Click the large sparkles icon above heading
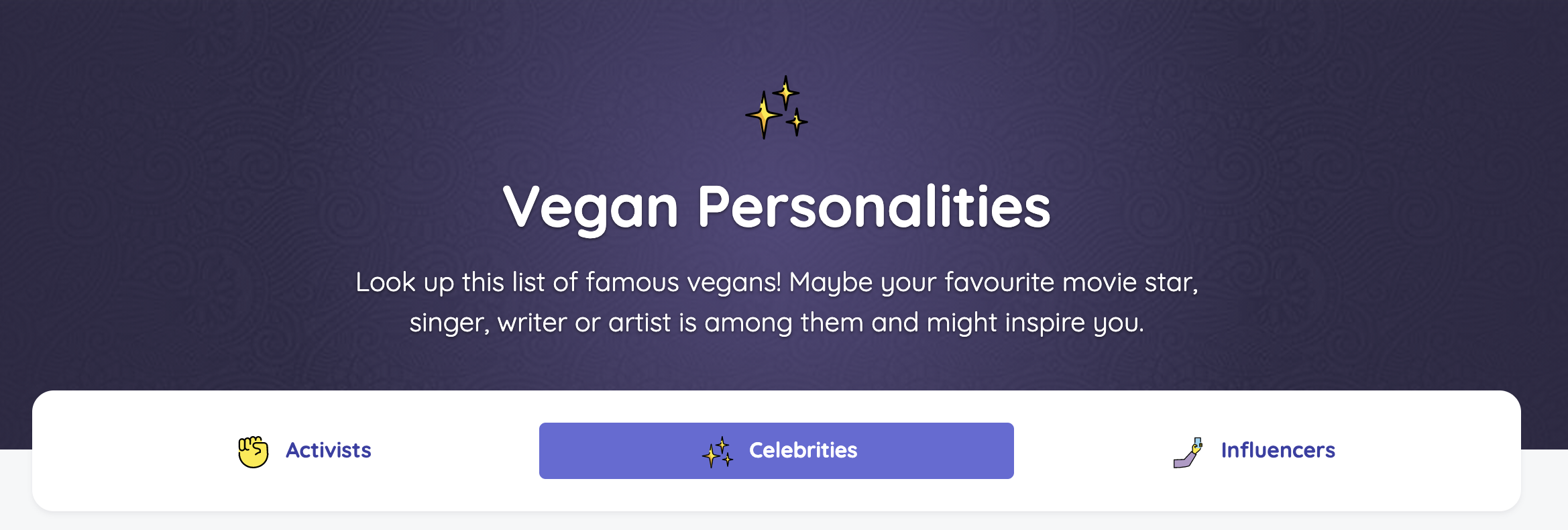 pos(777,107)
